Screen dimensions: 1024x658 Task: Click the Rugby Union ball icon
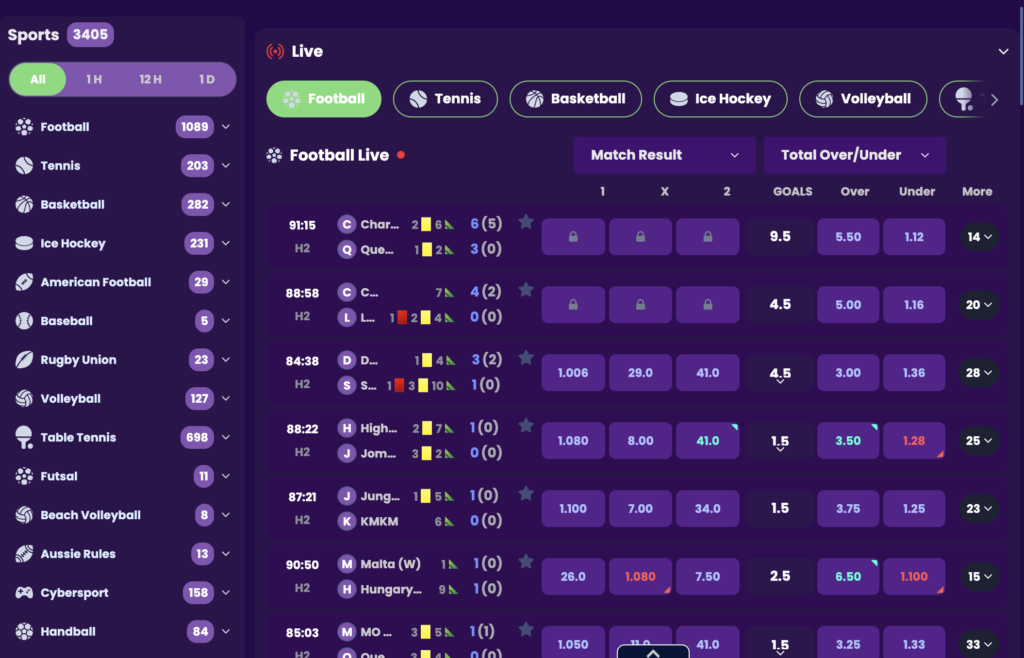24,360
